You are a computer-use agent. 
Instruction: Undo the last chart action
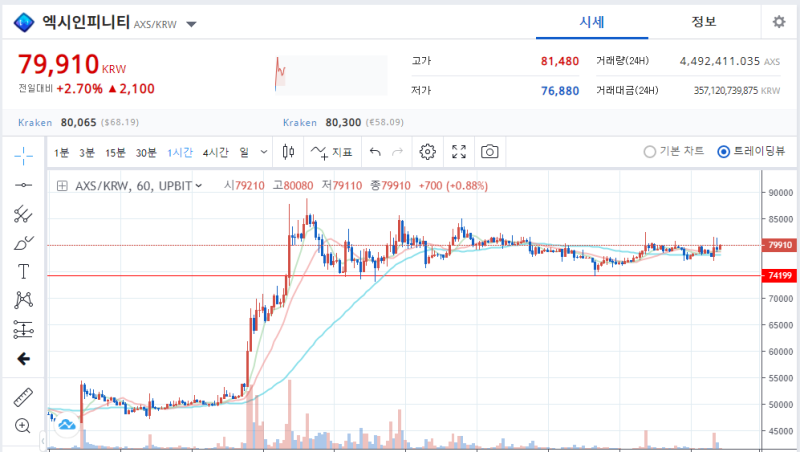pyautogui.click(x=375, y=152)
